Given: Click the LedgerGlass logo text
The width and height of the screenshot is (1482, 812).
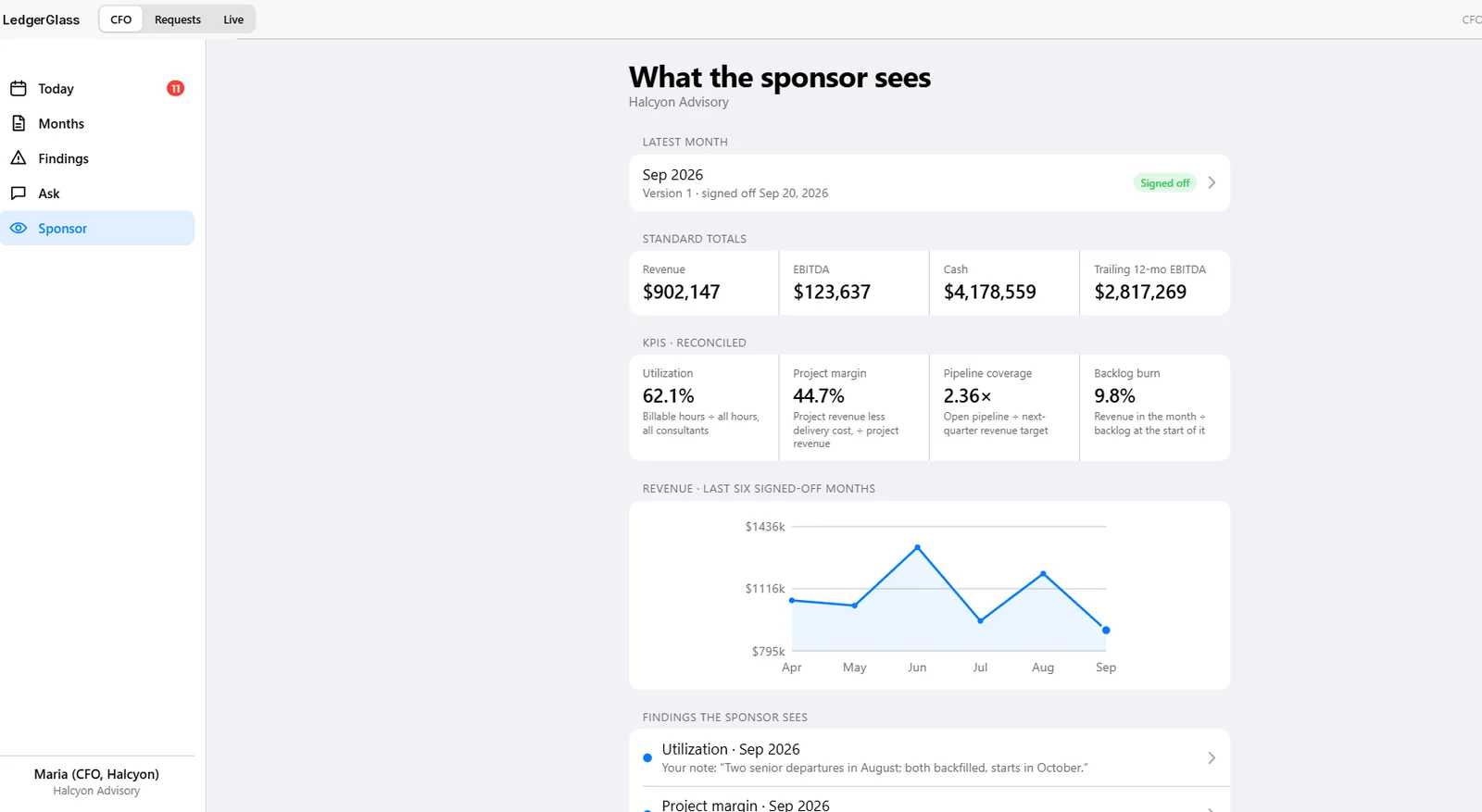Looking at the screenshot, I should pos(41,19).
